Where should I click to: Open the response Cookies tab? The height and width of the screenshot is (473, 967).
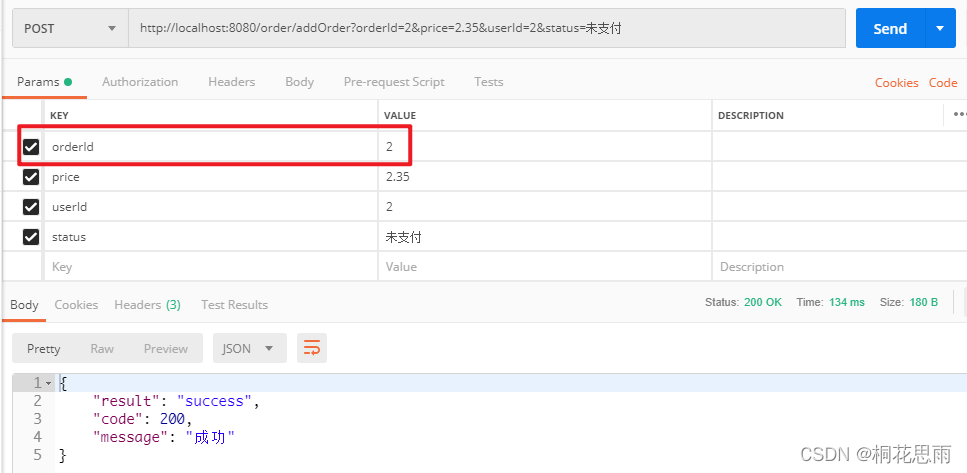click(x=76, y=305)
